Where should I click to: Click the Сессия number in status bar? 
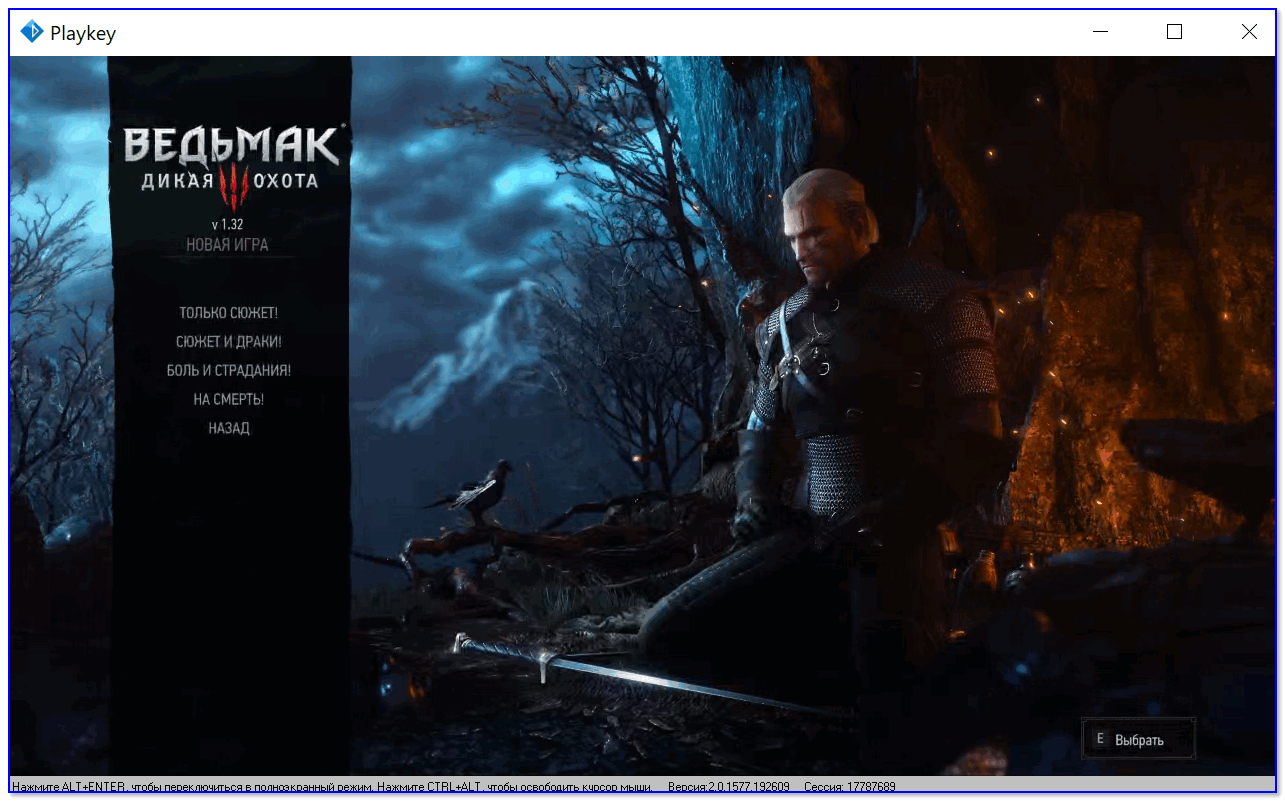[849, 787]
